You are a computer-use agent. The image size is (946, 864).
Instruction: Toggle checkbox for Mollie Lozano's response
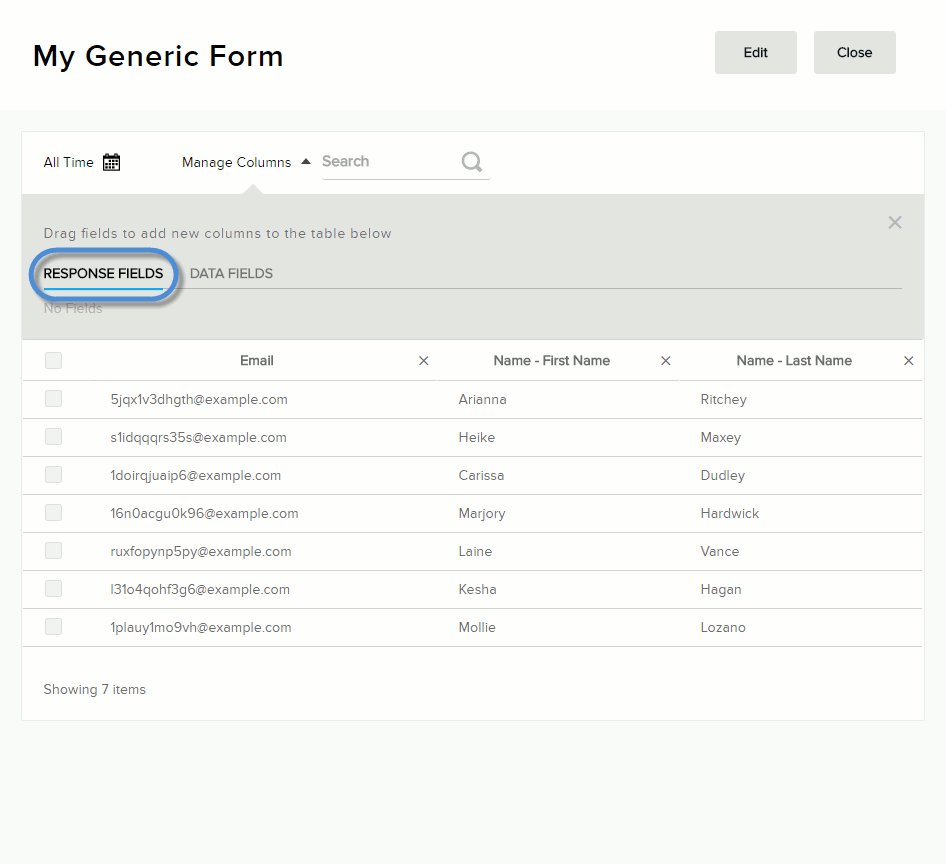pos(54,627)
